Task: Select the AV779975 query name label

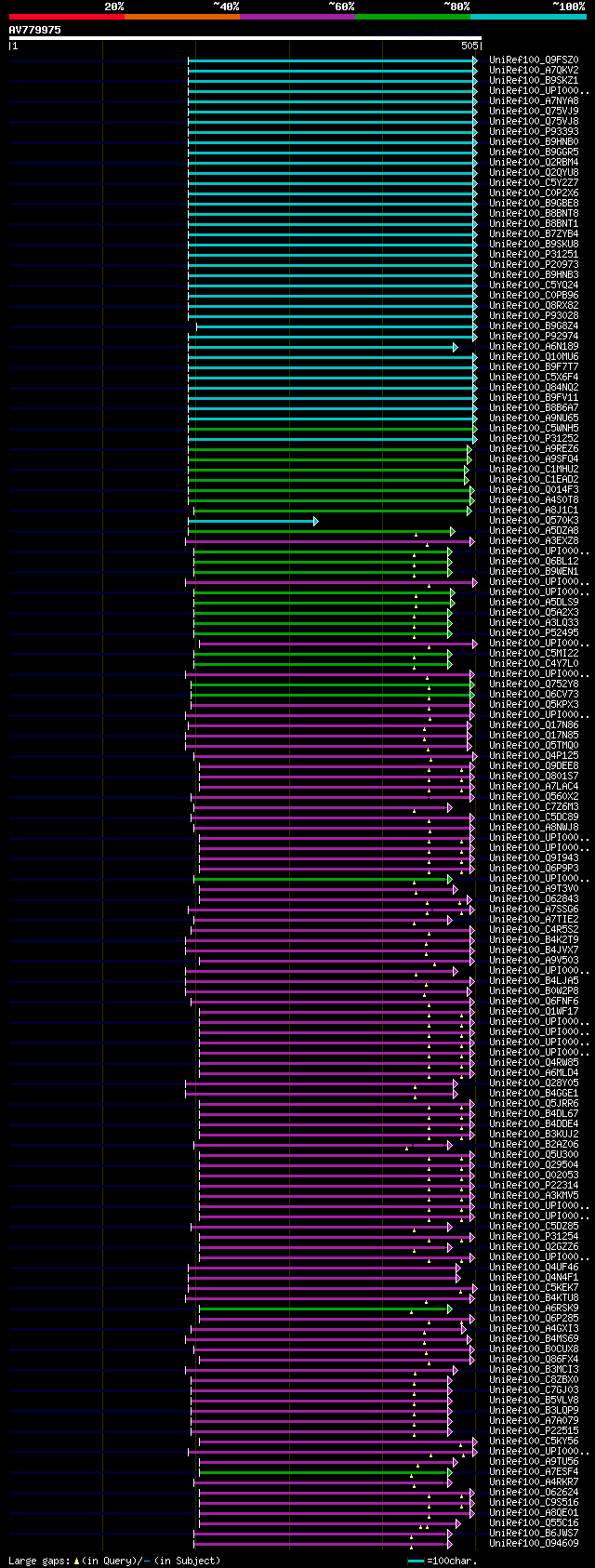Action: coord(35,30)
